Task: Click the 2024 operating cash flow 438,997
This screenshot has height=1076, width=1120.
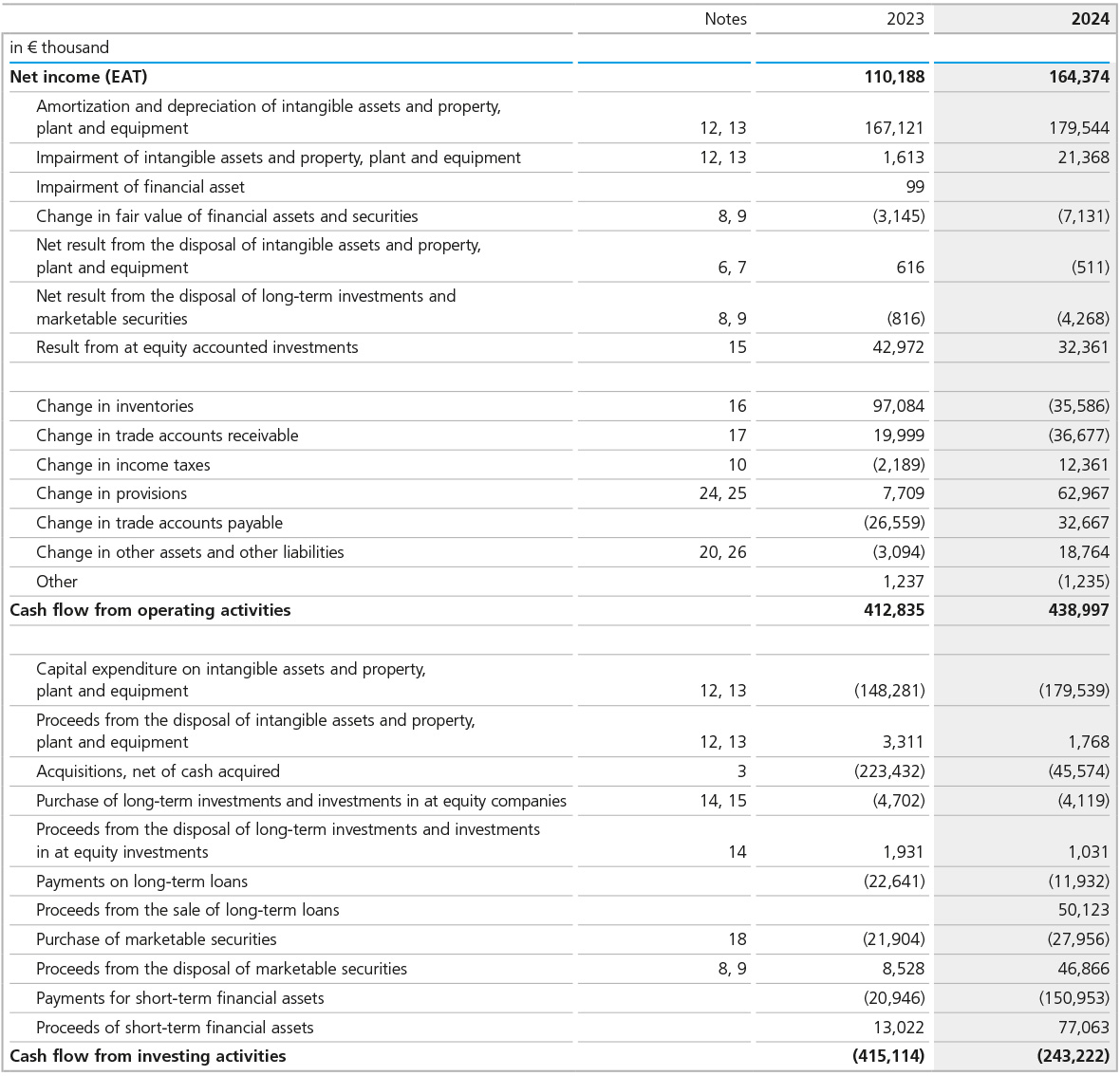Action: (1078, 610)
